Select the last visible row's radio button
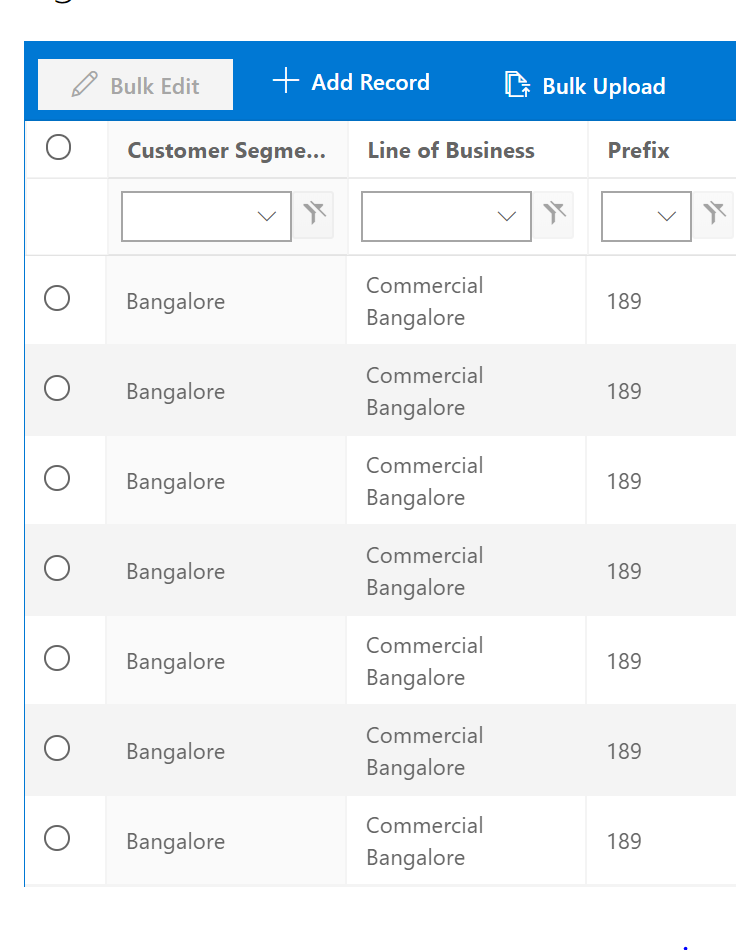The width and height of the screenshot is (736, 950). click(x=57, y=838)
